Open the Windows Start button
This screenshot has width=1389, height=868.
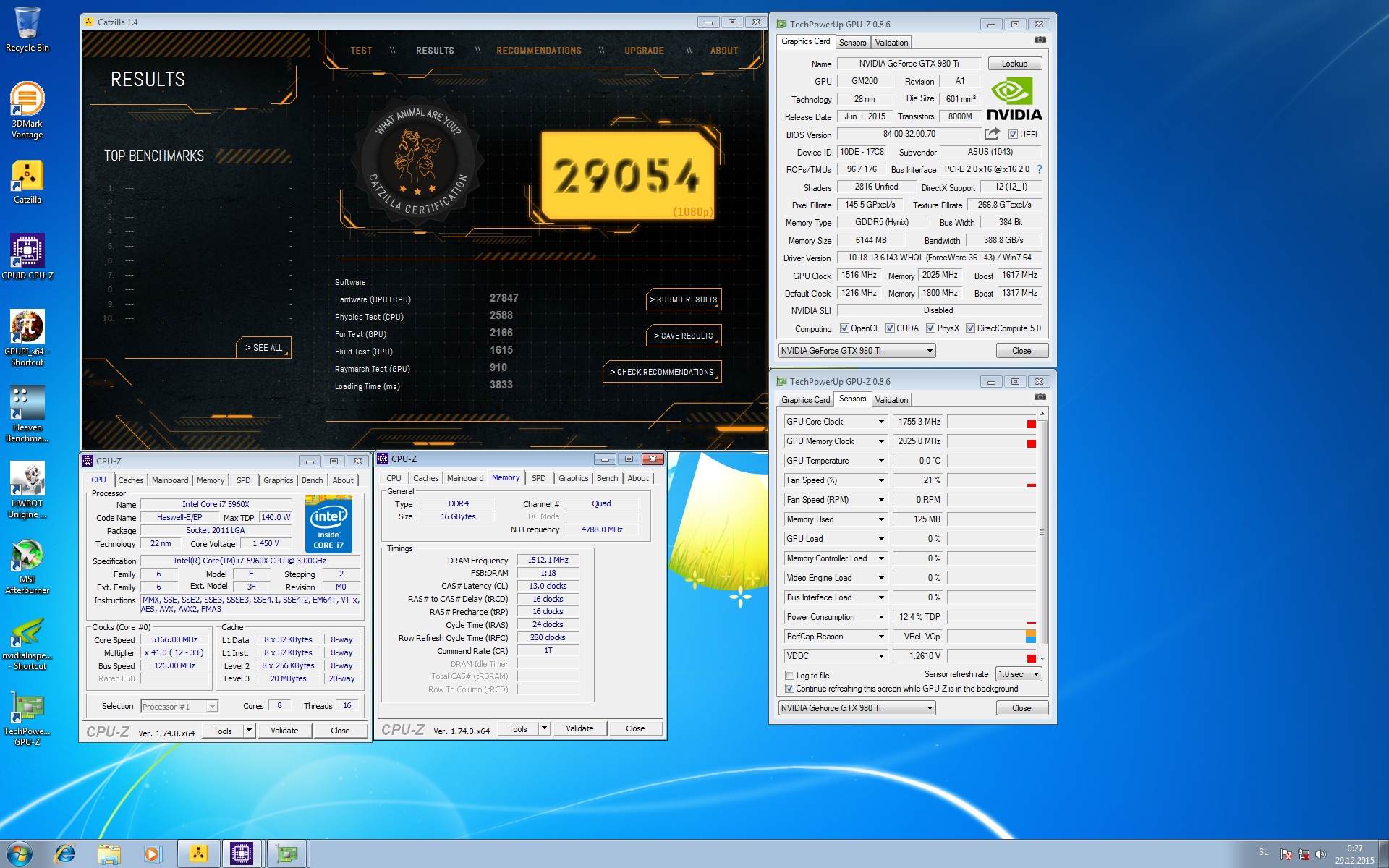(x=18, y=854)
